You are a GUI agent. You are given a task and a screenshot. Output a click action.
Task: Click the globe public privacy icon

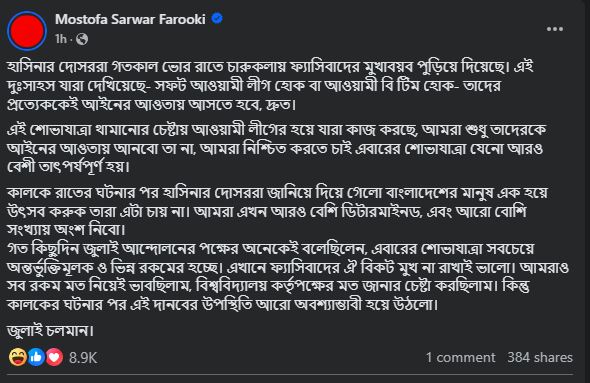click(82, 39)
